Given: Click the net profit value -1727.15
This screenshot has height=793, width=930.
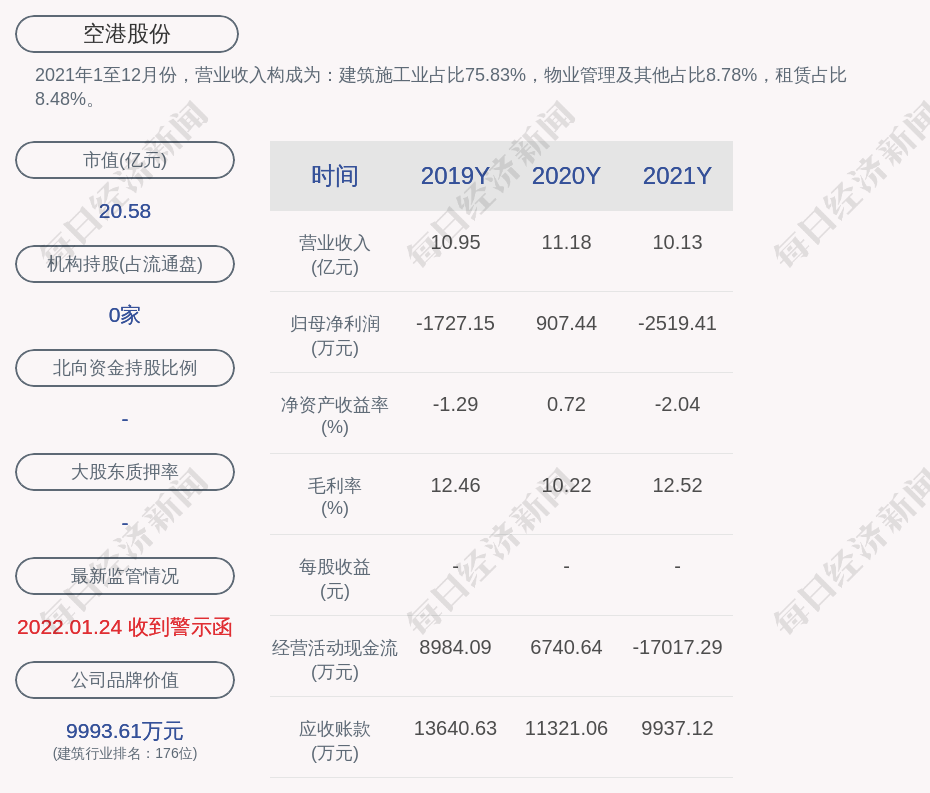Looking at the screenshot, I should (456, 323).
